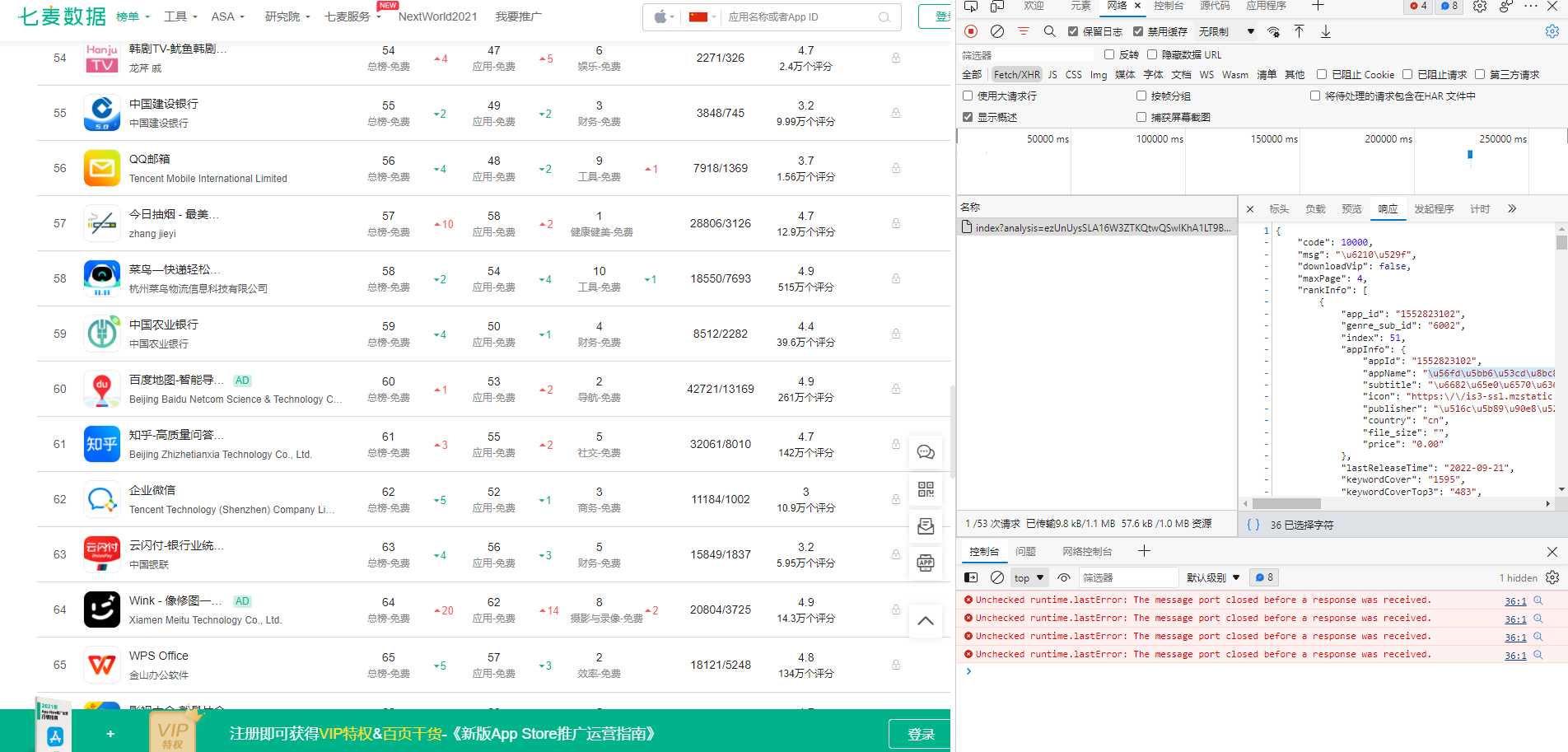
Task: Toggle the network filter bar icon
Action: point(1024,31)
